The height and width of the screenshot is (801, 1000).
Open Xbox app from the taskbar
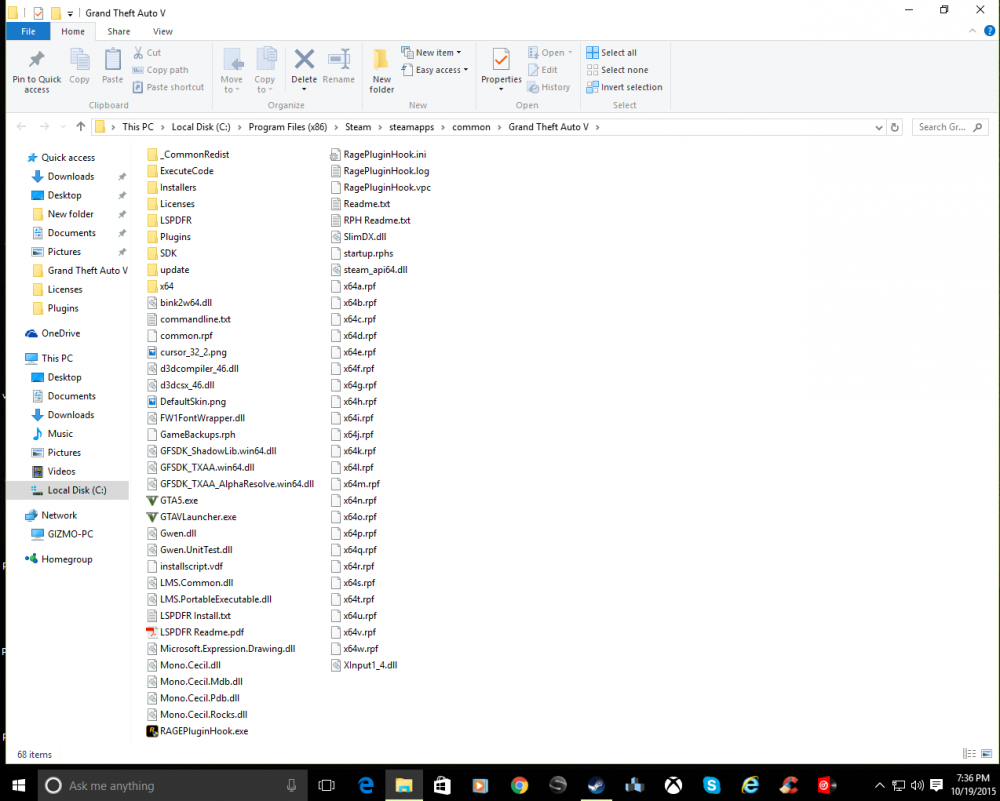(673, 785)
